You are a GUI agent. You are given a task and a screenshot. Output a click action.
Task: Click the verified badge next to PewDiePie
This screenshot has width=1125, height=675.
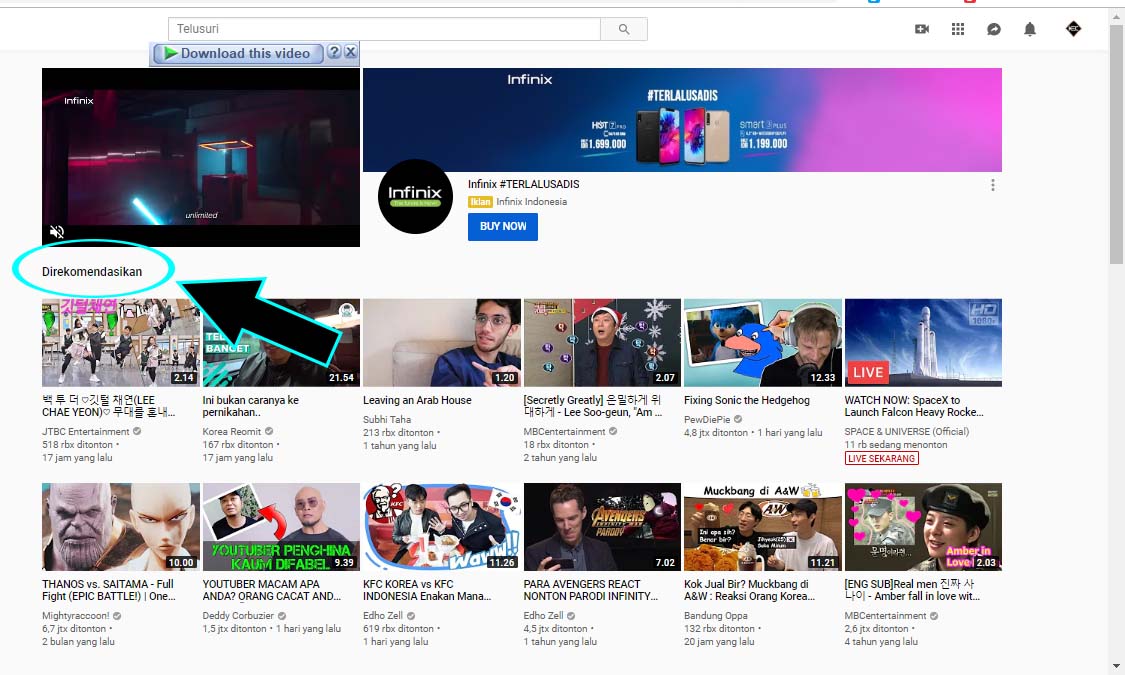(x=738, y=419)
